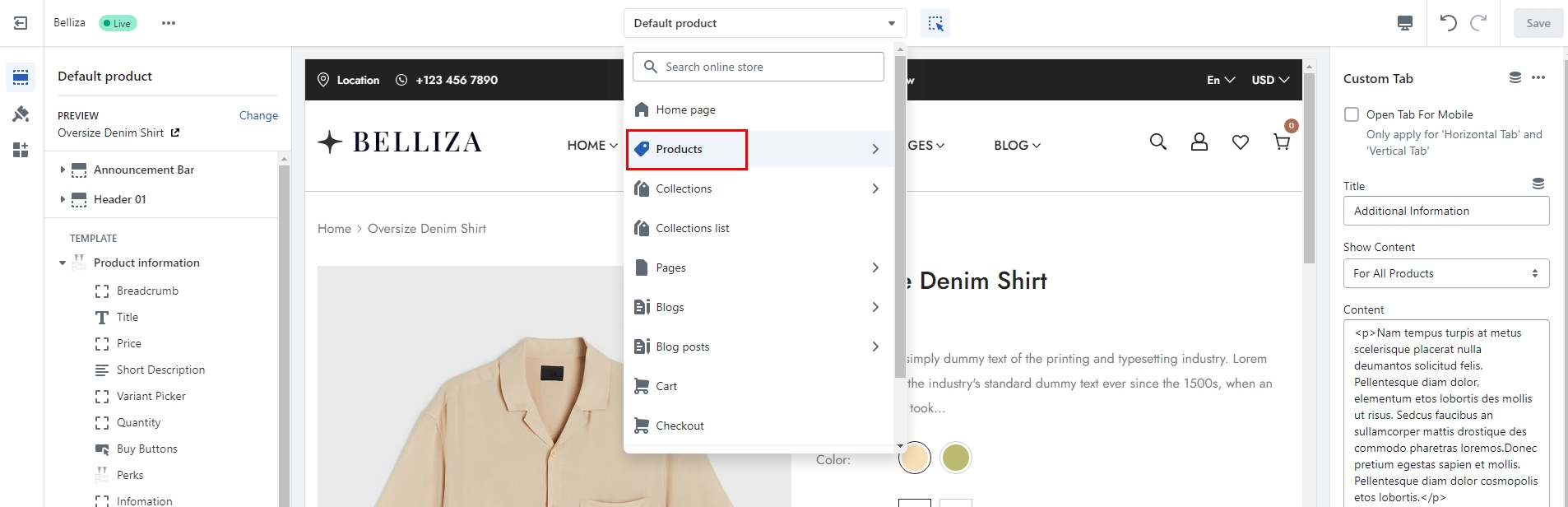1568x507 pixels.
Task: Collapse the Product information section
Action: tap(63, 263)
